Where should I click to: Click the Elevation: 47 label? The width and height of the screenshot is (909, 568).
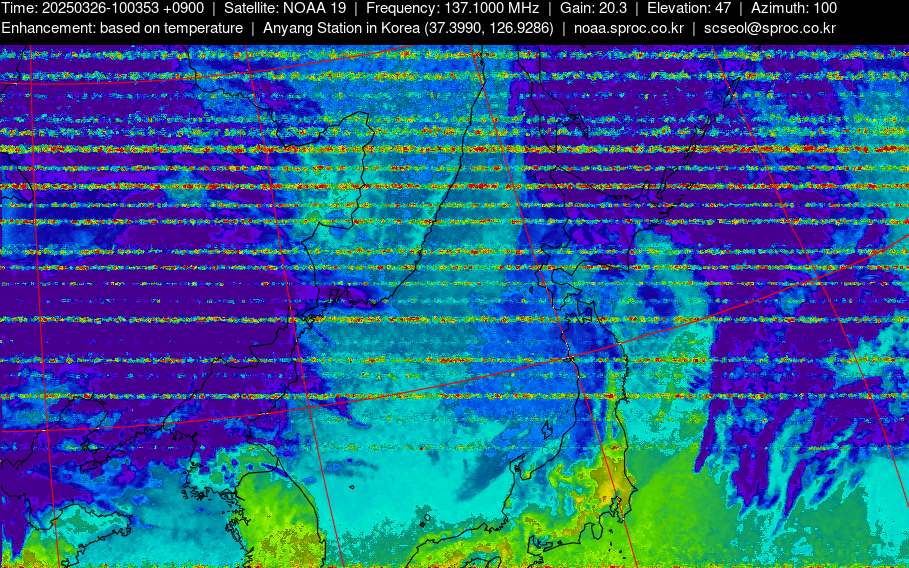coord(689,8)
